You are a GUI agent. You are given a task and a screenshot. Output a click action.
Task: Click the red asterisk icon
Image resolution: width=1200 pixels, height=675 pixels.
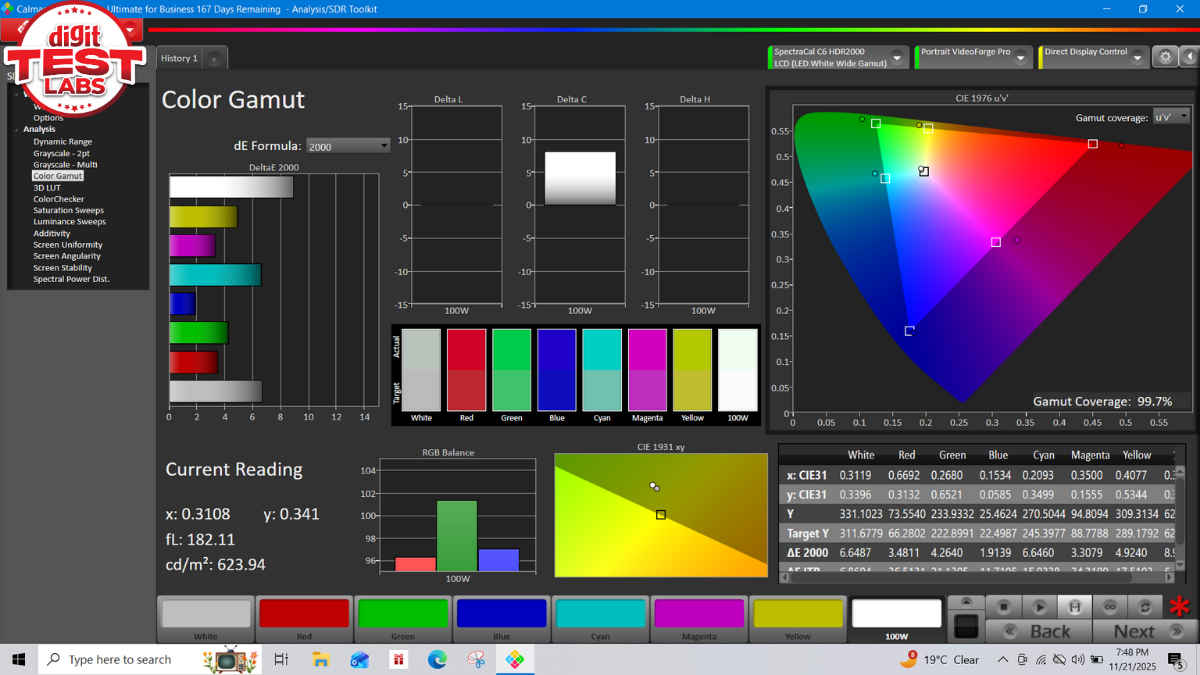[1181, 608]
